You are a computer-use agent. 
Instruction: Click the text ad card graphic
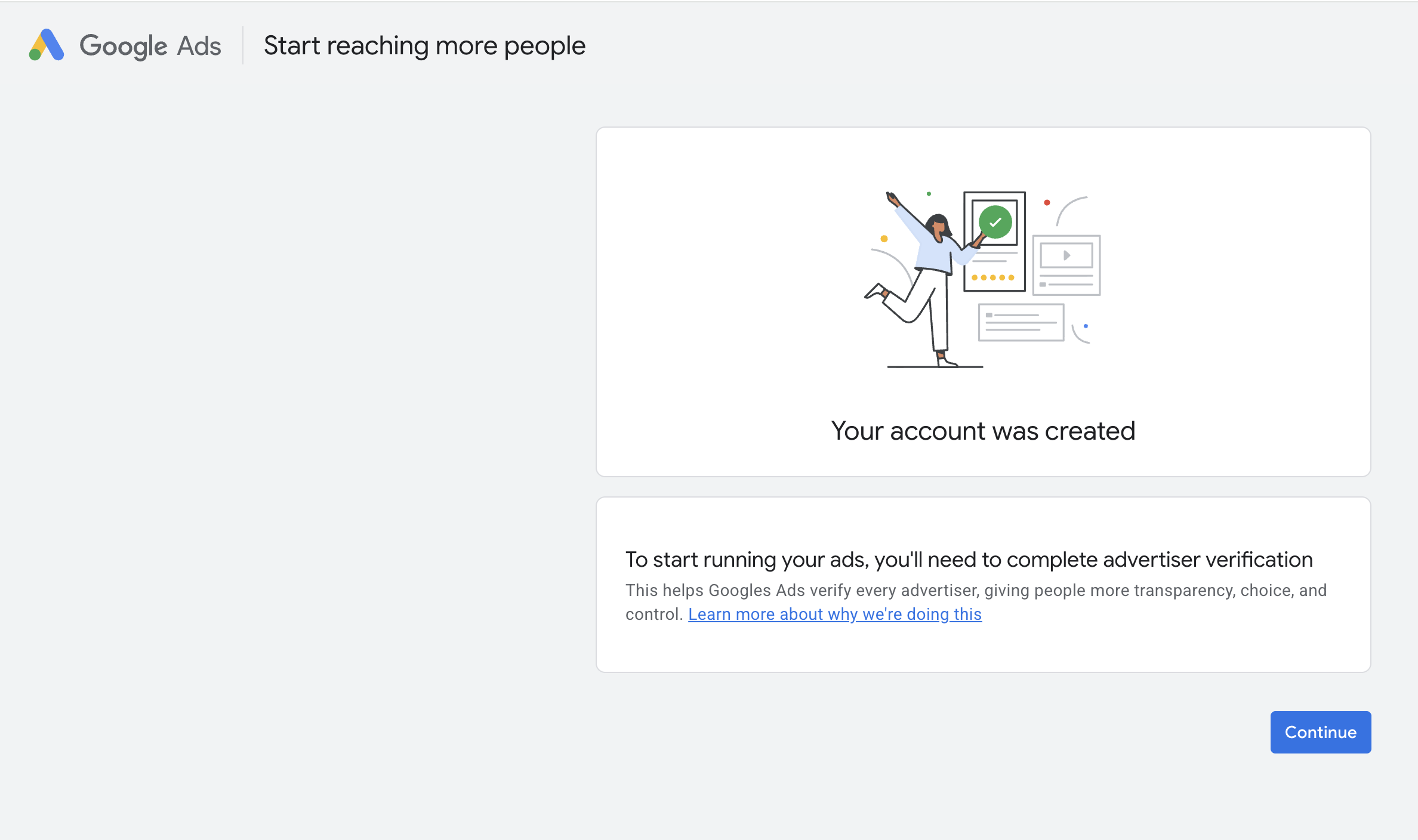(x=1021, y=323)
